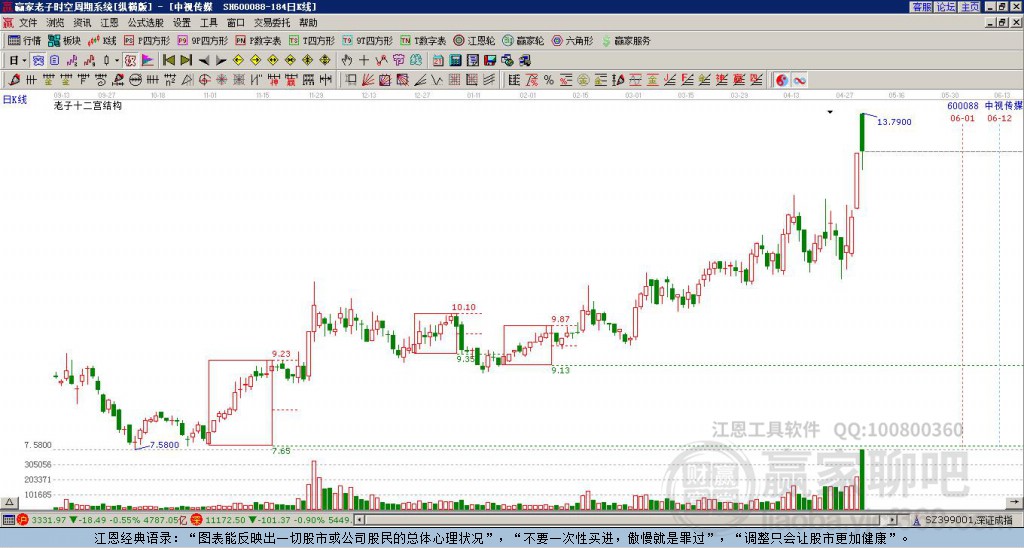Open the T数字表 tool
This screenshot has height=548, width=1024.
pyautogui.click(x=423, y=40)
